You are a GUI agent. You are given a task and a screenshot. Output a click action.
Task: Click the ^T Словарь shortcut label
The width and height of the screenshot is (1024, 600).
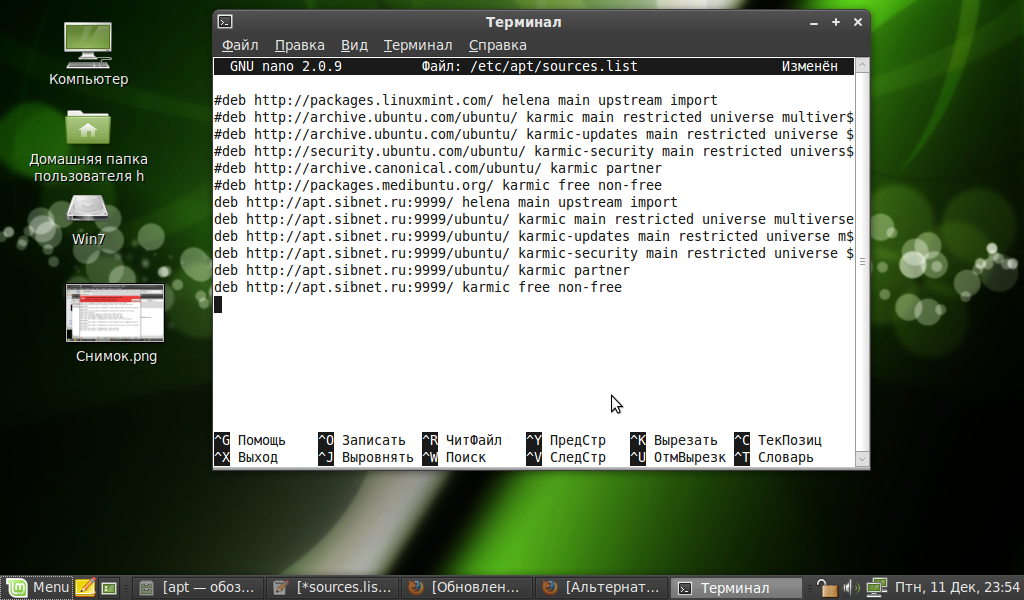tap(774, 457)
